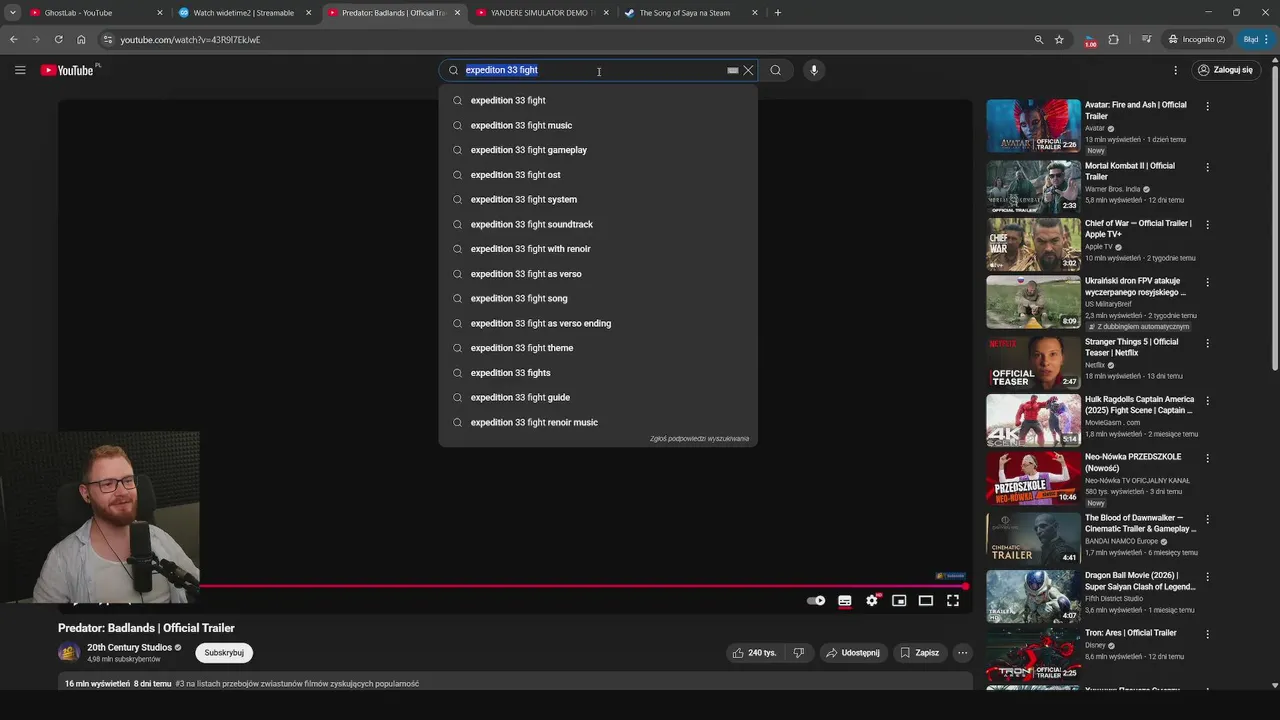Switch to the YANDERE SIMULATOR DEMO tab
This screenshot has height=720, width=1280.
point(543,13)
